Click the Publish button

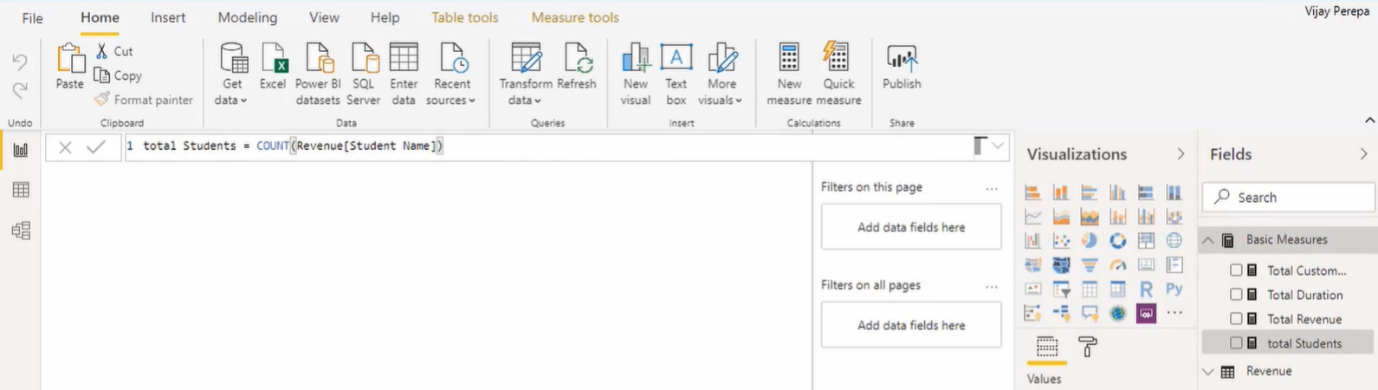(x=902, y=68)
